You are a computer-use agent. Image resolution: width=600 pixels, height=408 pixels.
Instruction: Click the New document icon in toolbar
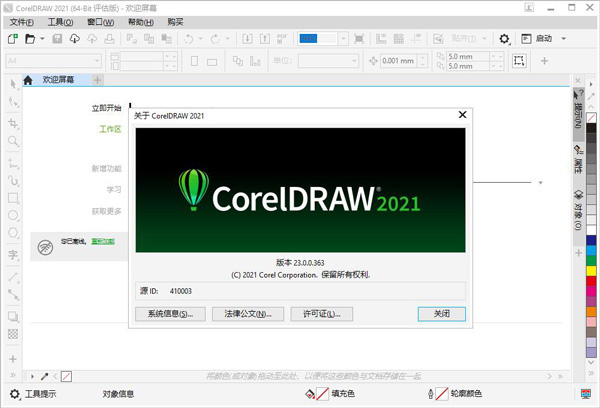tap(12, 39)
